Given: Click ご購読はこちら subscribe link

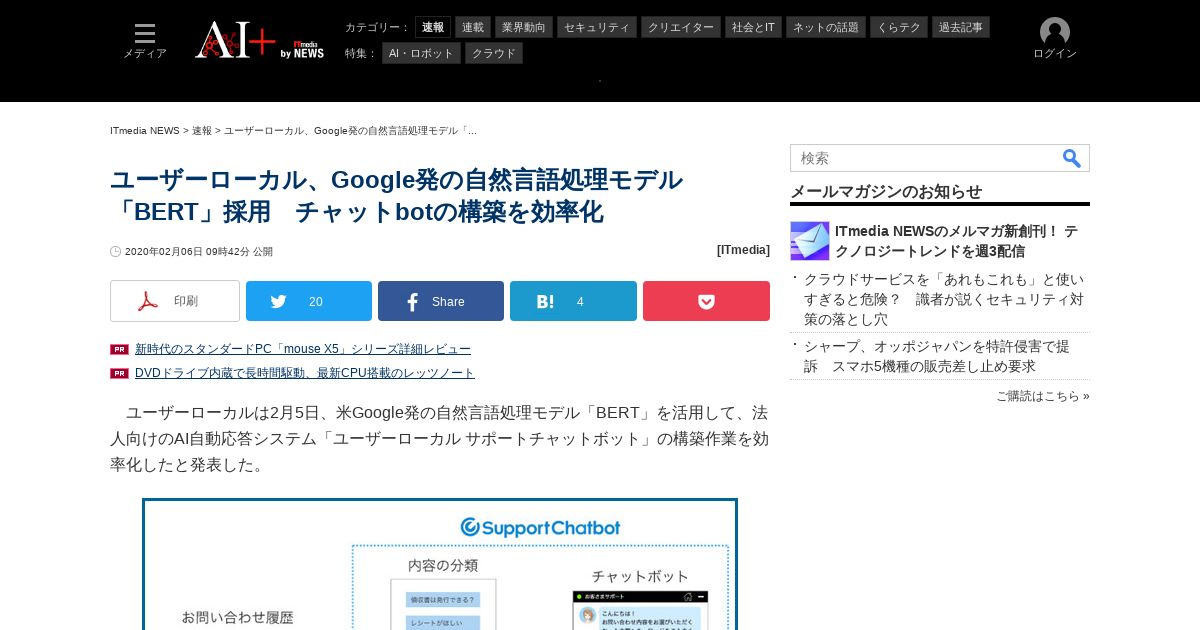Looking at the screenshot, I should [x=1043, y=396].
